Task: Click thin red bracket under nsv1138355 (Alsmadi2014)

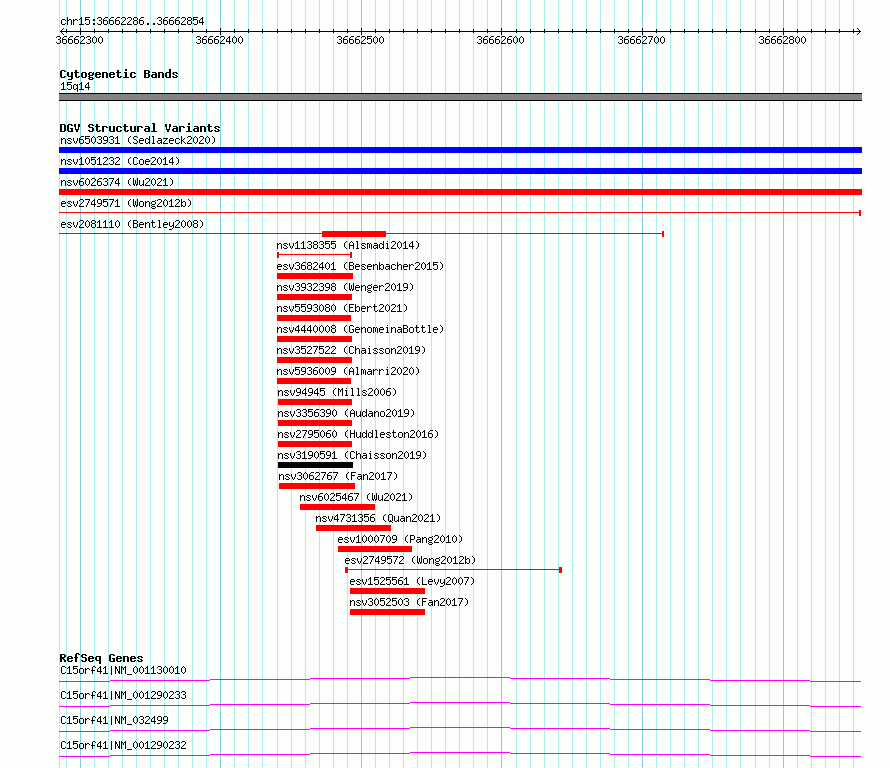Action: (x=314, y=255)
